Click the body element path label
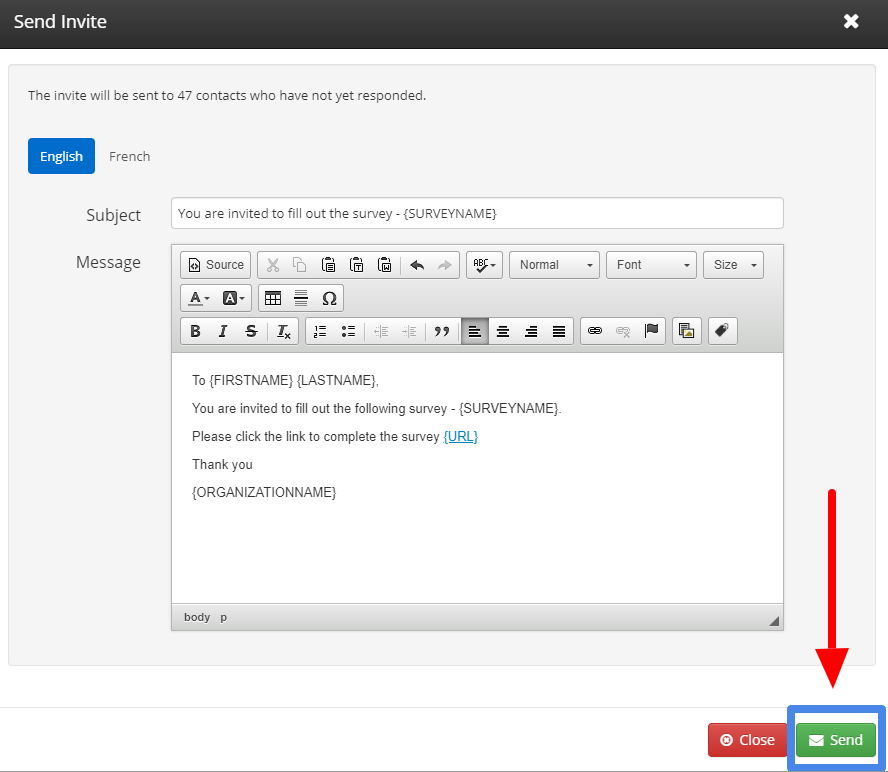 pyautogui.click(x=197, y=617)
